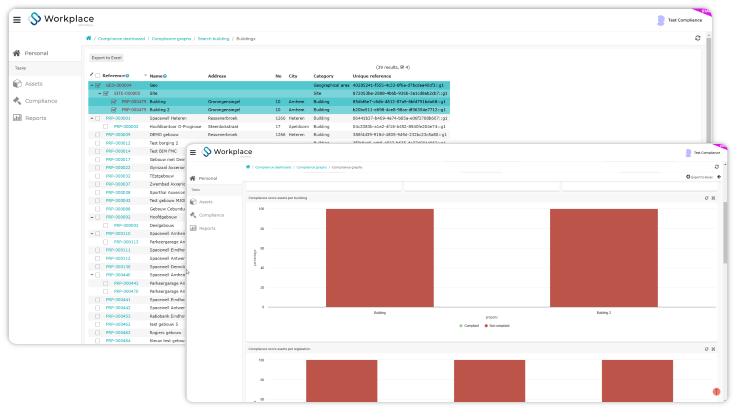Click the Reports chart icon in Buildings sidebar
This screenshot has width=736, height=410.
pos(17,117)
